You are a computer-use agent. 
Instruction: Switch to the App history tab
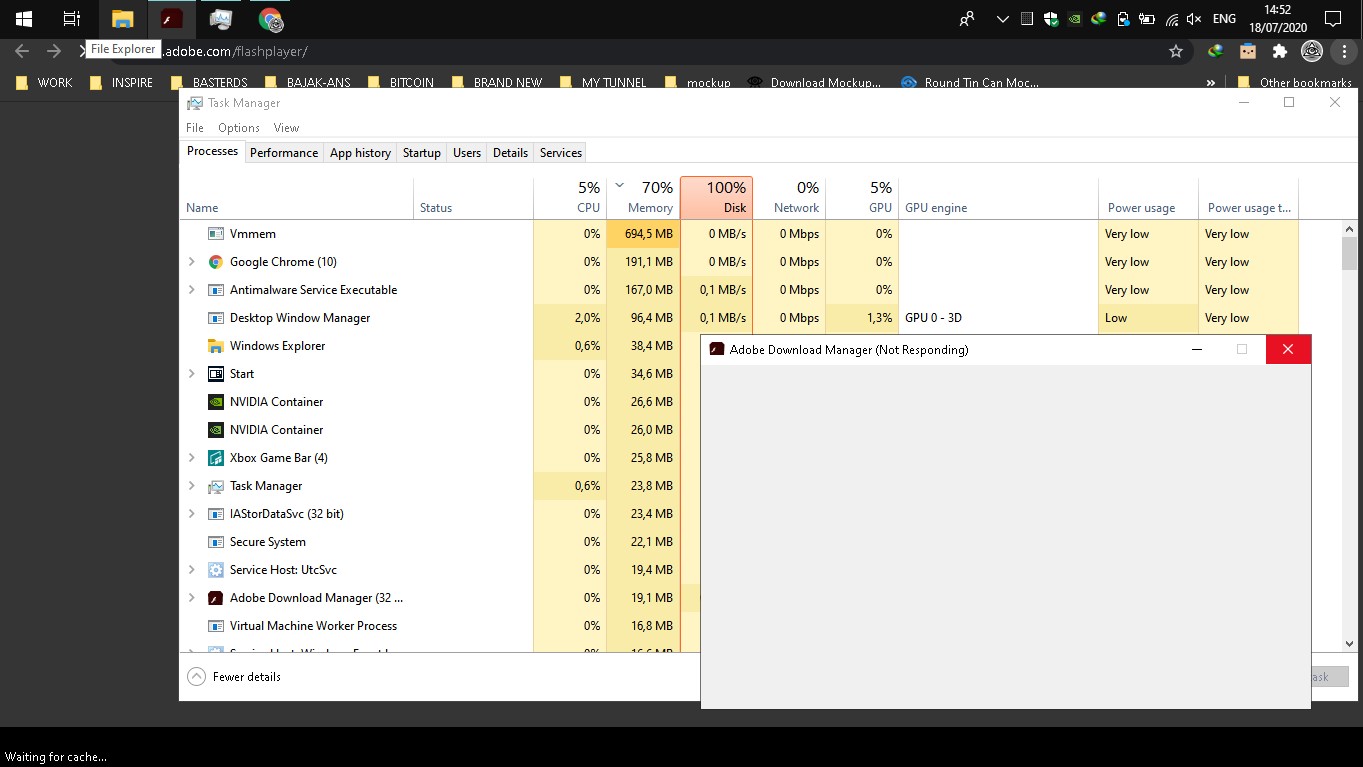tap(360, 153)
